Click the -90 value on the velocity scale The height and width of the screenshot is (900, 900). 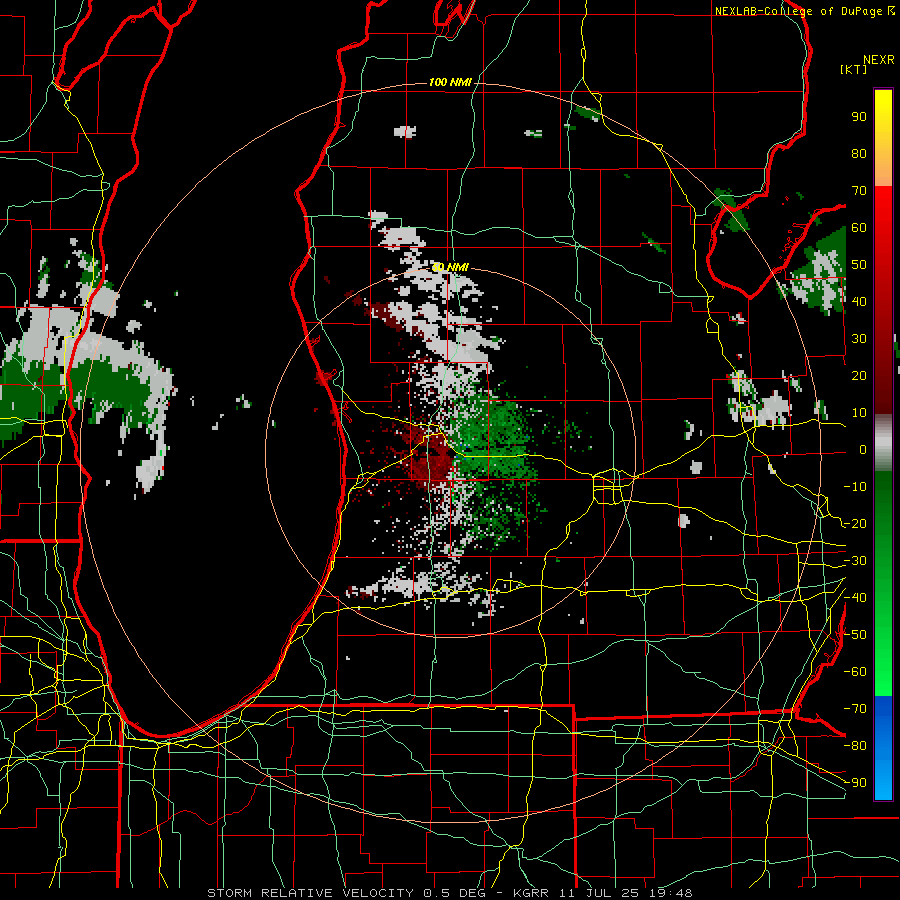coord(855,782)
